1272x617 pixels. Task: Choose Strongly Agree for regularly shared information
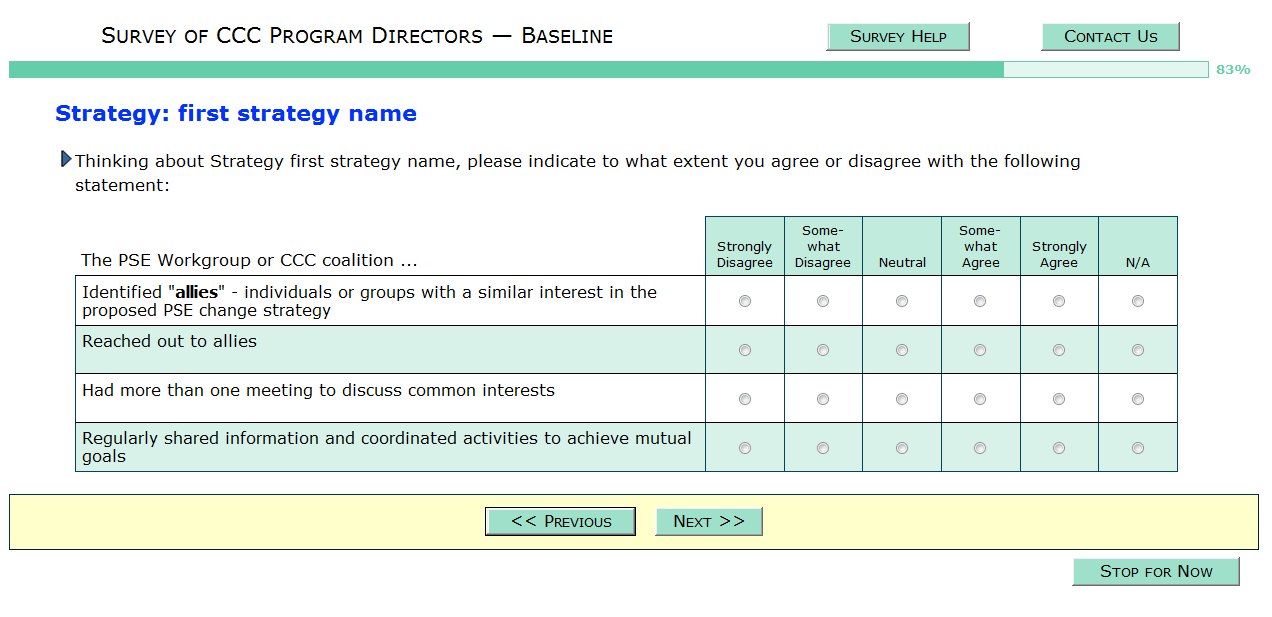point(1059,448)
